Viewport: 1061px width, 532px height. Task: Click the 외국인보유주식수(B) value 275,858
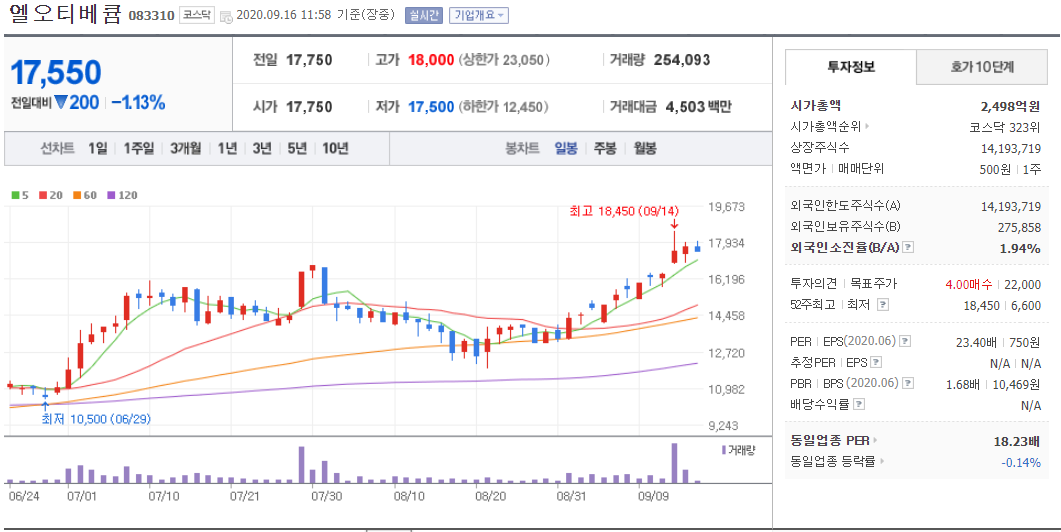1020,227
